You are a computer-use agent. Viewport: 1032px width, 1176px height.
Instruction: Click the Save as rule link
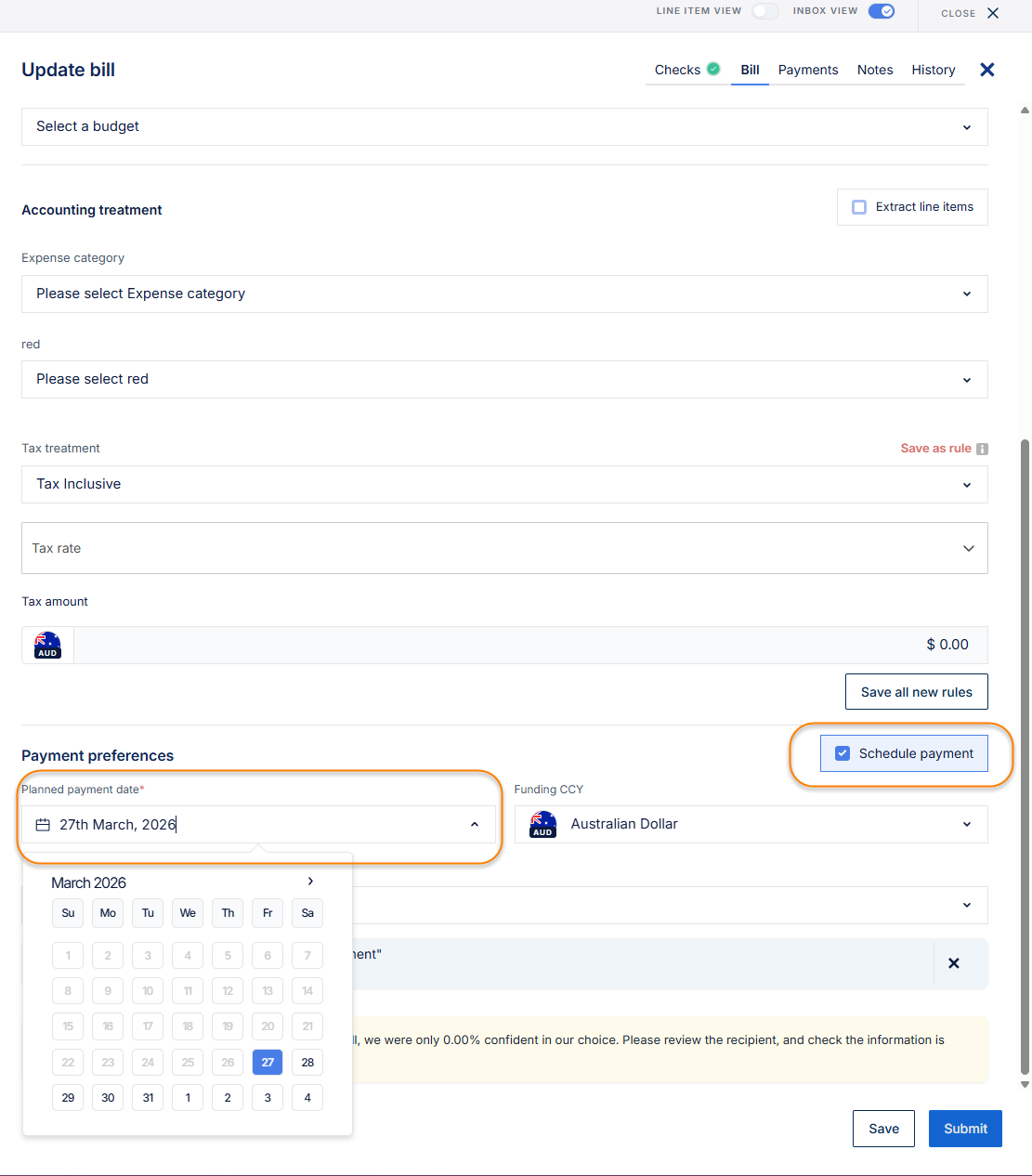[935, 449]
